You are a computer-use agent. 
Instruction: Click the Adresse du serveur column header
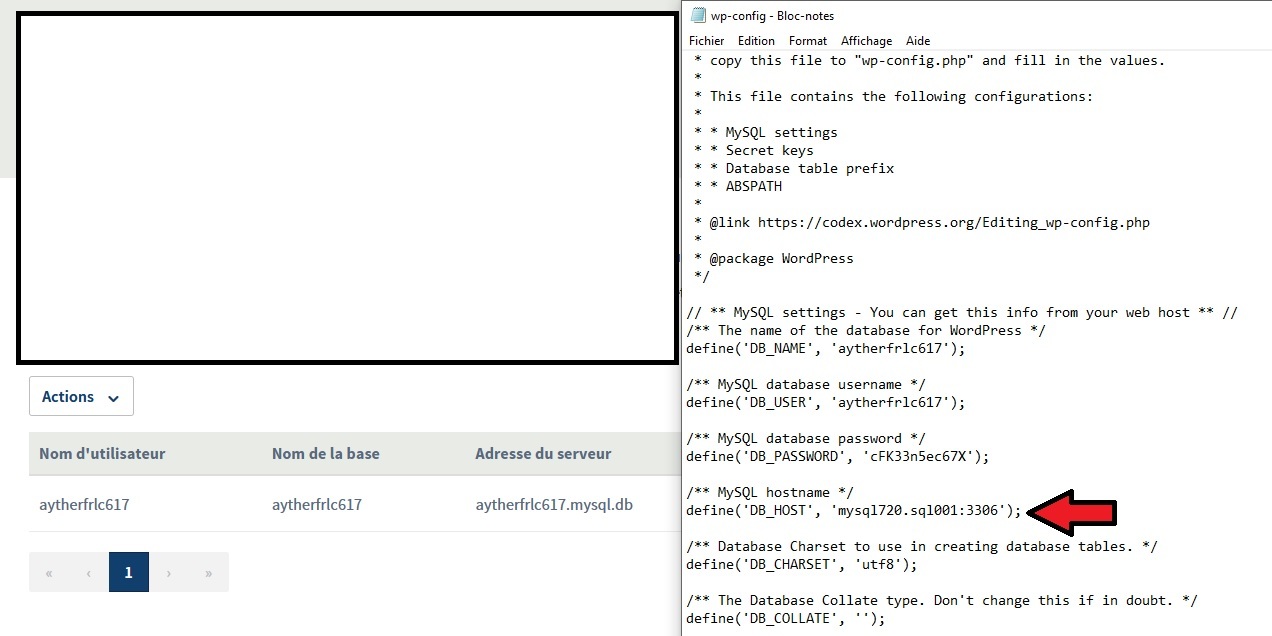pyautogui.click(x=543, y=454)
